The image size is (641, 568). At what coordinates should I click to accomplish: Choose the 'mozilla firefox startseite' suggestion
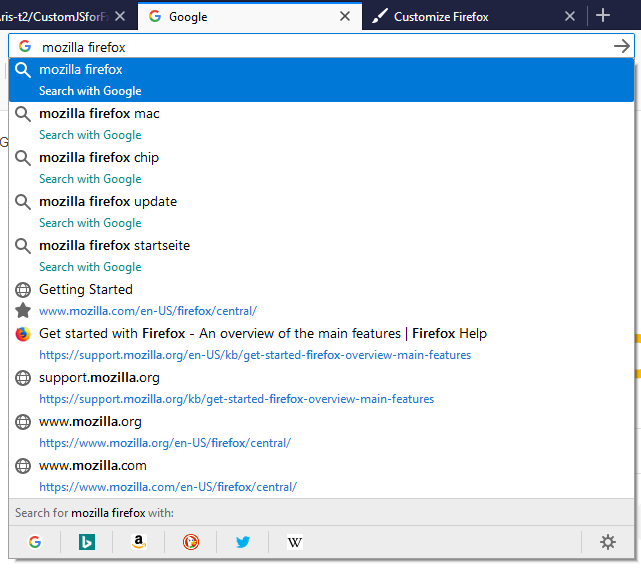[321, 256]
